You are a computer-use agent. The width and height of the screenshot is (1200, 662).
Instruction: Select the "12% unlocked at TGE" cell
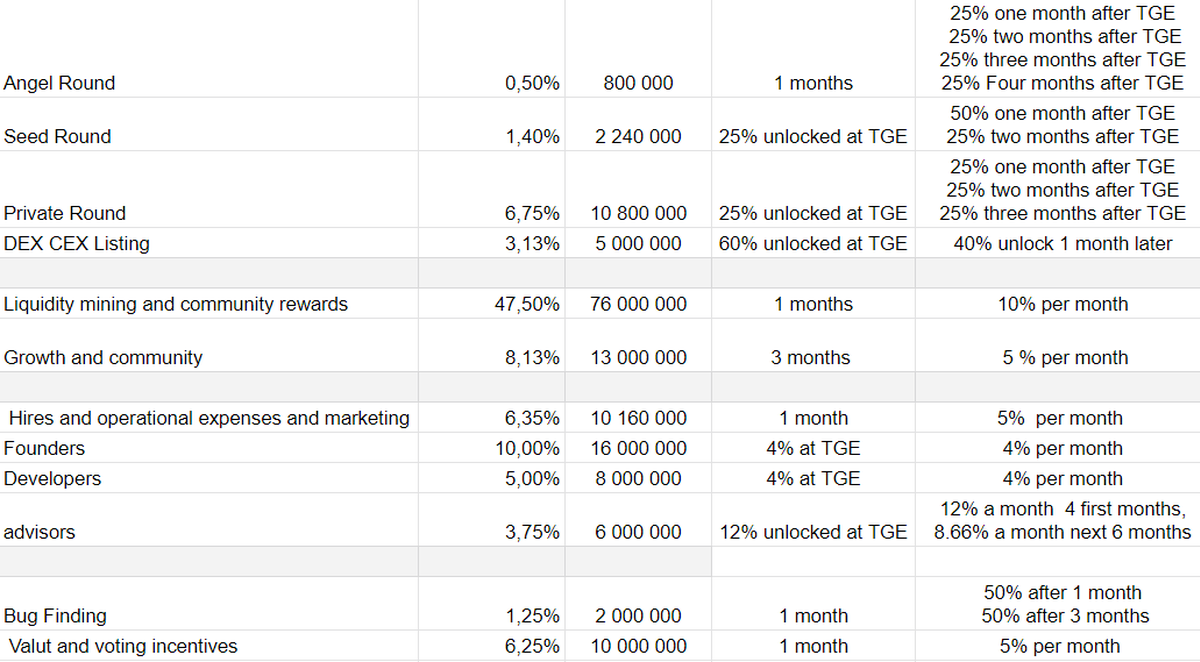[813, 532]
